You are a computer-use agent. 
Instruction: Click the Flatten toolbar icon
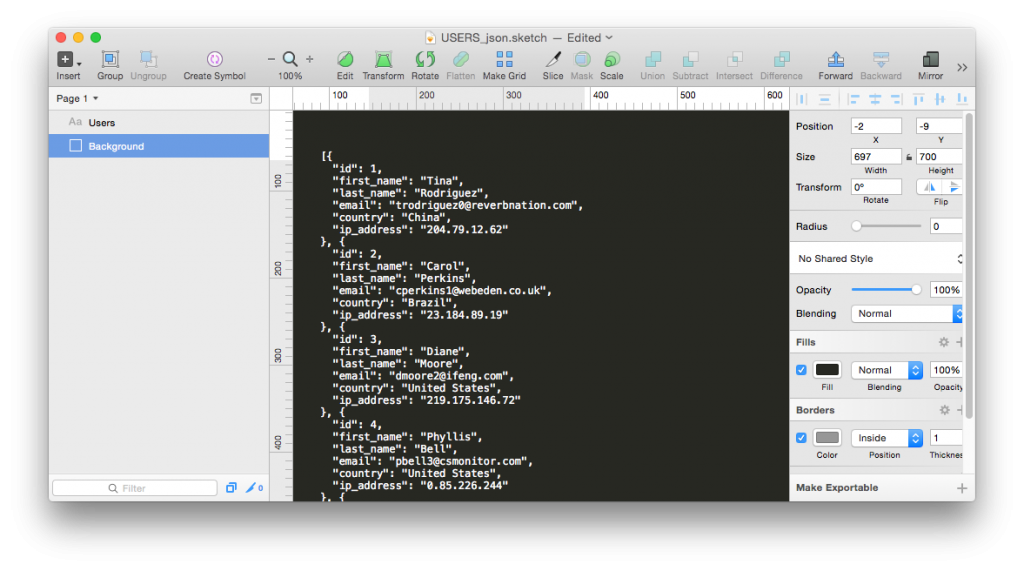click(460, 59)
